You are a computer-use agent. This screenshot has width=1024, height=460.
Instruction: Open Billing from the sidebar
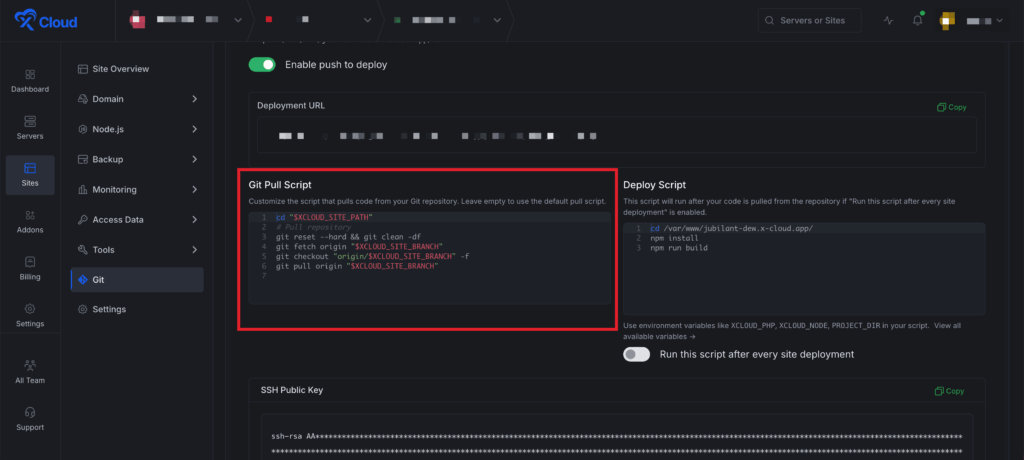click(30, 262)
